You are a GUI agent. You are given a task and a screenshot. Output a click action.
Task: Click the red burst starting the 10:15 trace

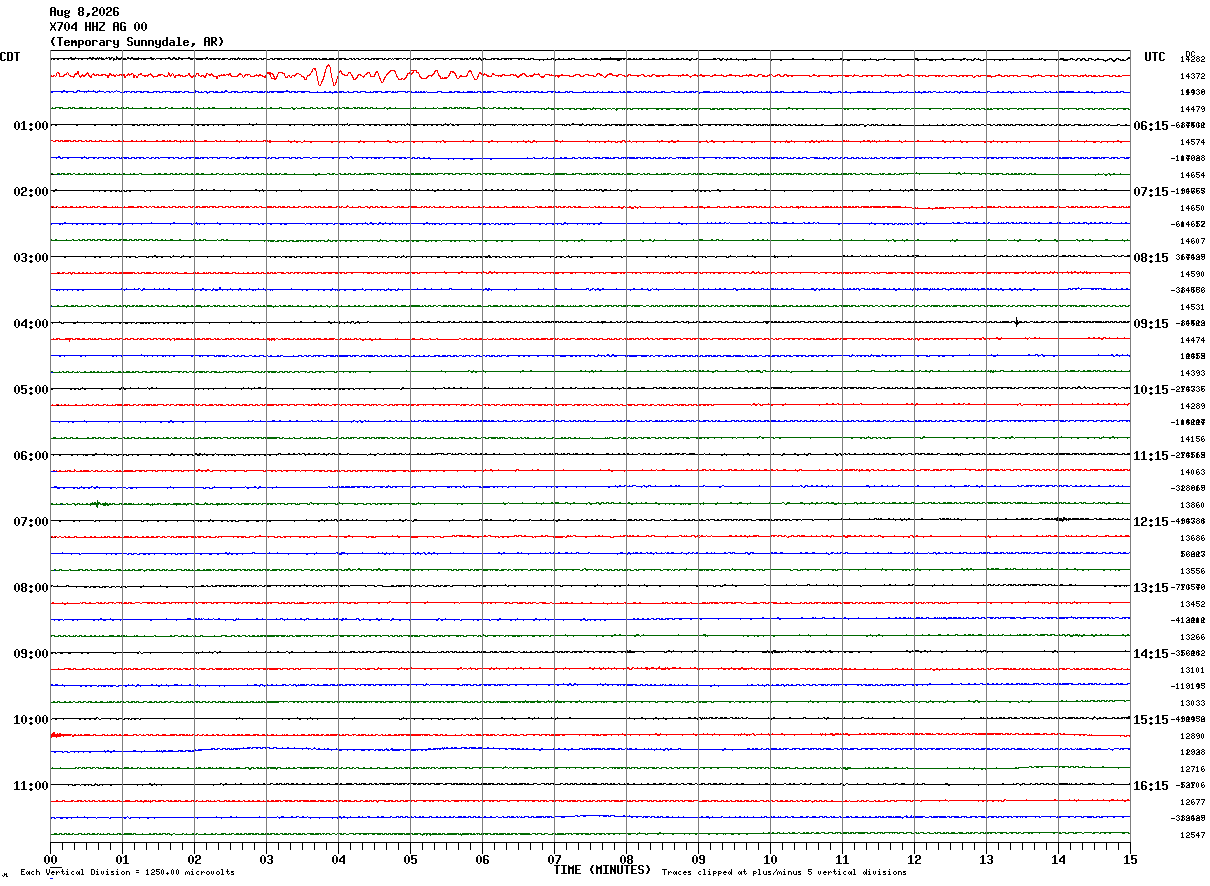pos(56,735)
